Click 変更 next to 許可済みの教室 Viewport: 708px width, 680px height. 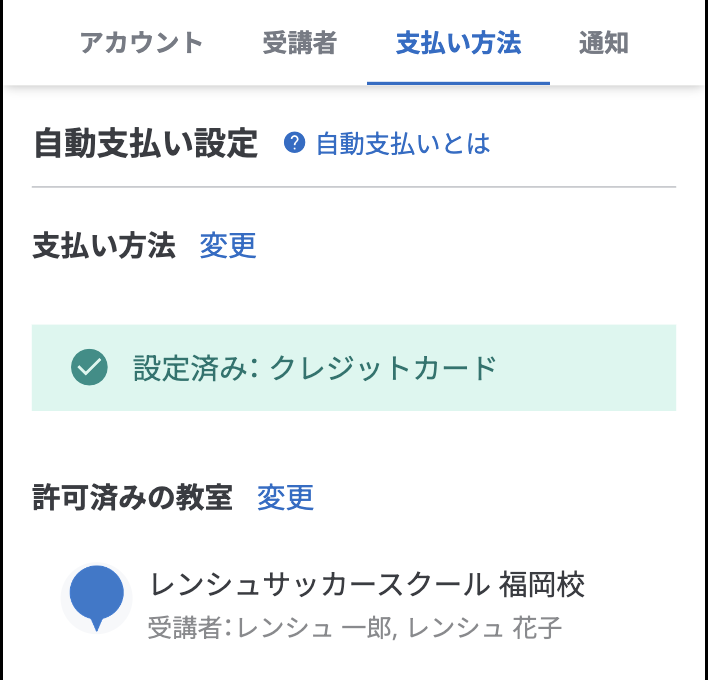pos(285,497)
